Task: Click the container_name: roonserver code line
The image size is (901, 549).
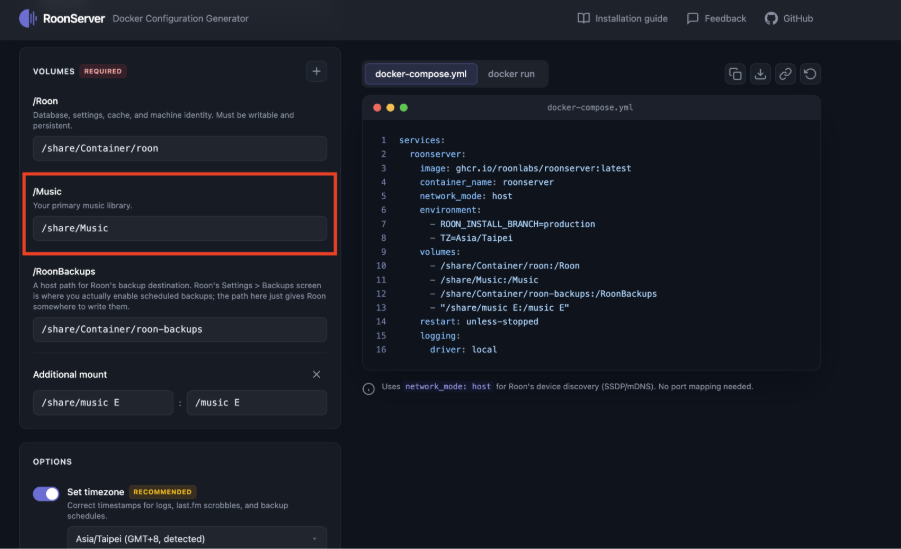Action: pyautogui.click(x=487, y=182)
